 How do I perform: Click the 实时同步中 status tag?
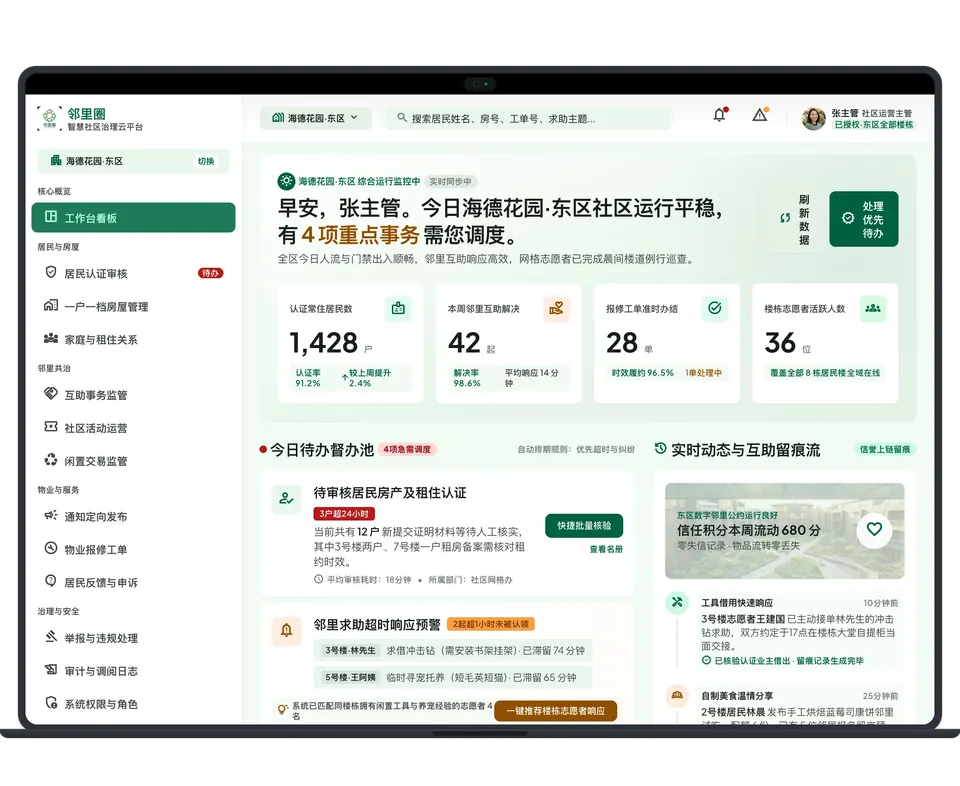pyautogui.click(x=450, y=181)
